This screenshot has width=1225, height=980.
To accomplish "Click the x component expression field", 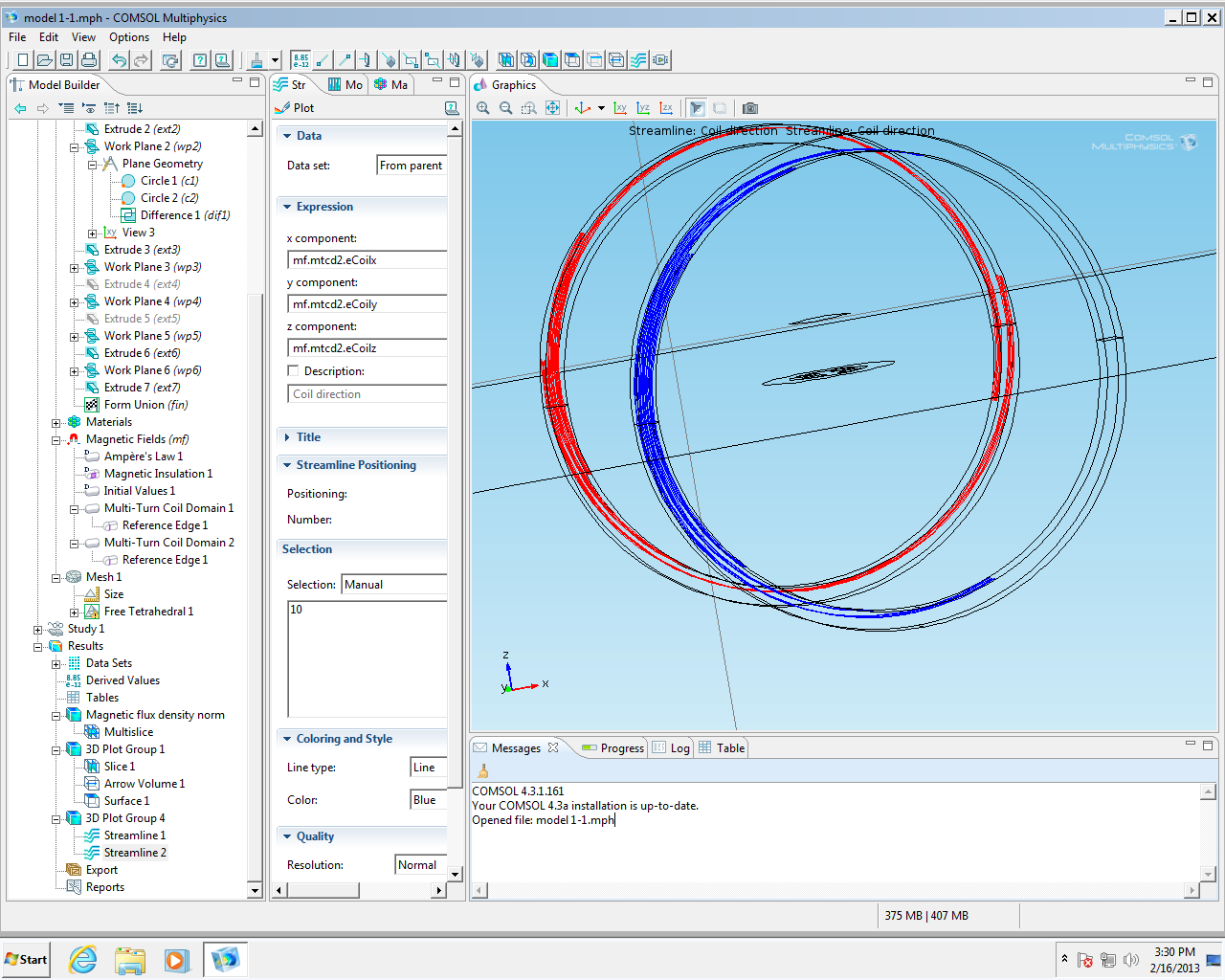I will pyautogui.click(x=367, y=260).
